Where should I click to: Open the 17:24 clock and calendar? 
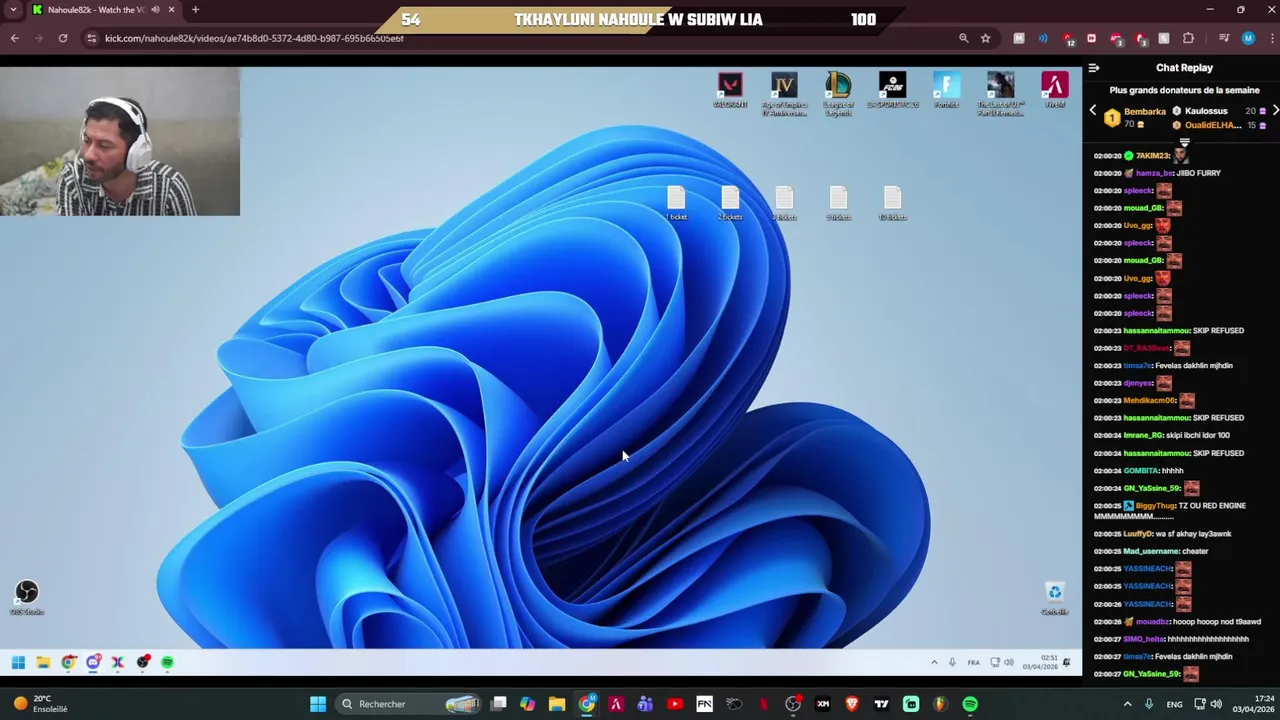1252,704
